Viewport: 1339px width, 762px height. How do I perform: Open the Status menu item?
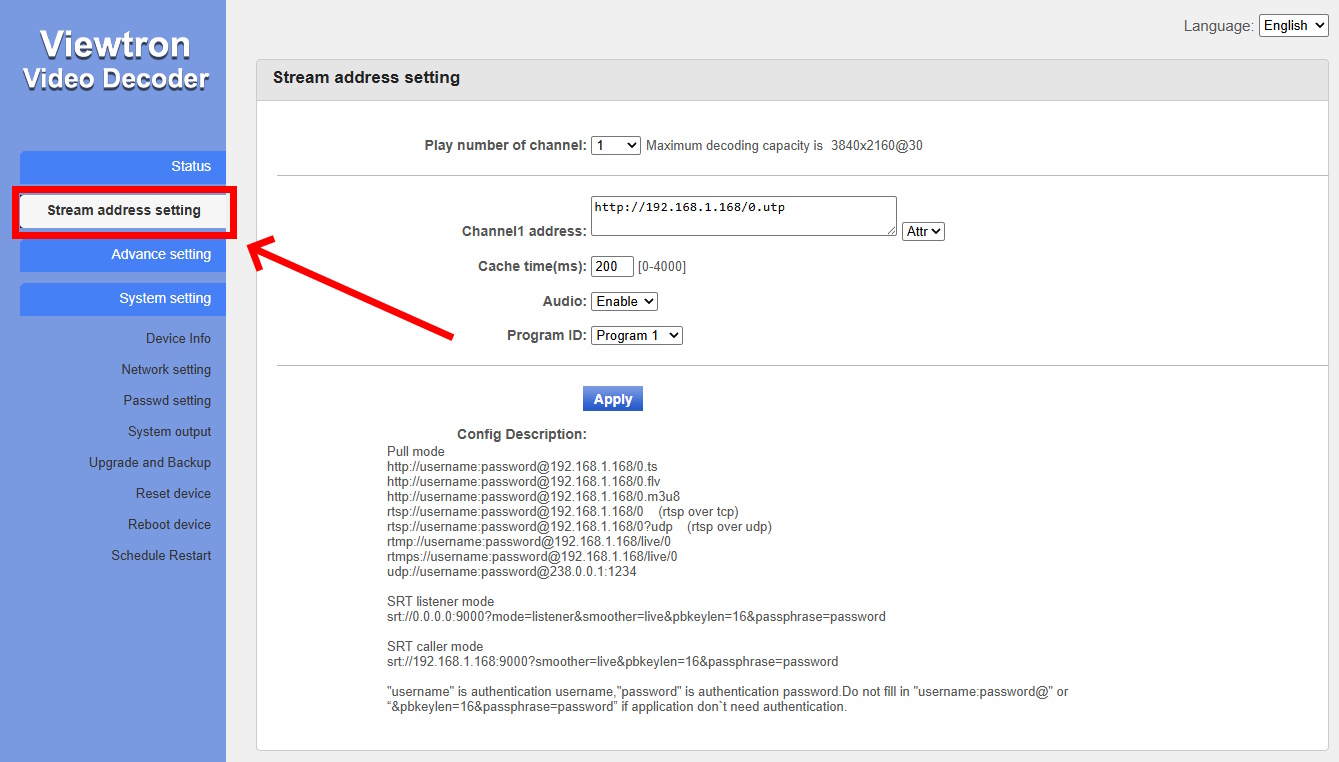pyautogui.click(x=190, y=166)
